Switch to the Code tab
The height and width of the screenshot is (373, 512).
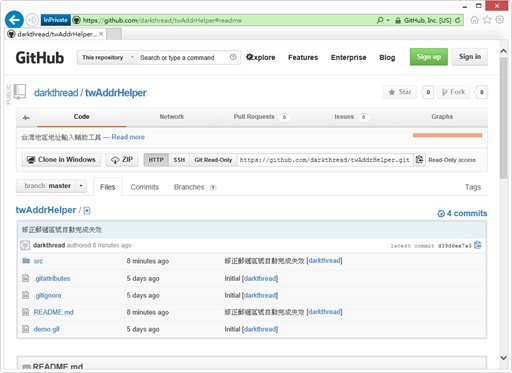pyautogui.click(x=81, y=117)
